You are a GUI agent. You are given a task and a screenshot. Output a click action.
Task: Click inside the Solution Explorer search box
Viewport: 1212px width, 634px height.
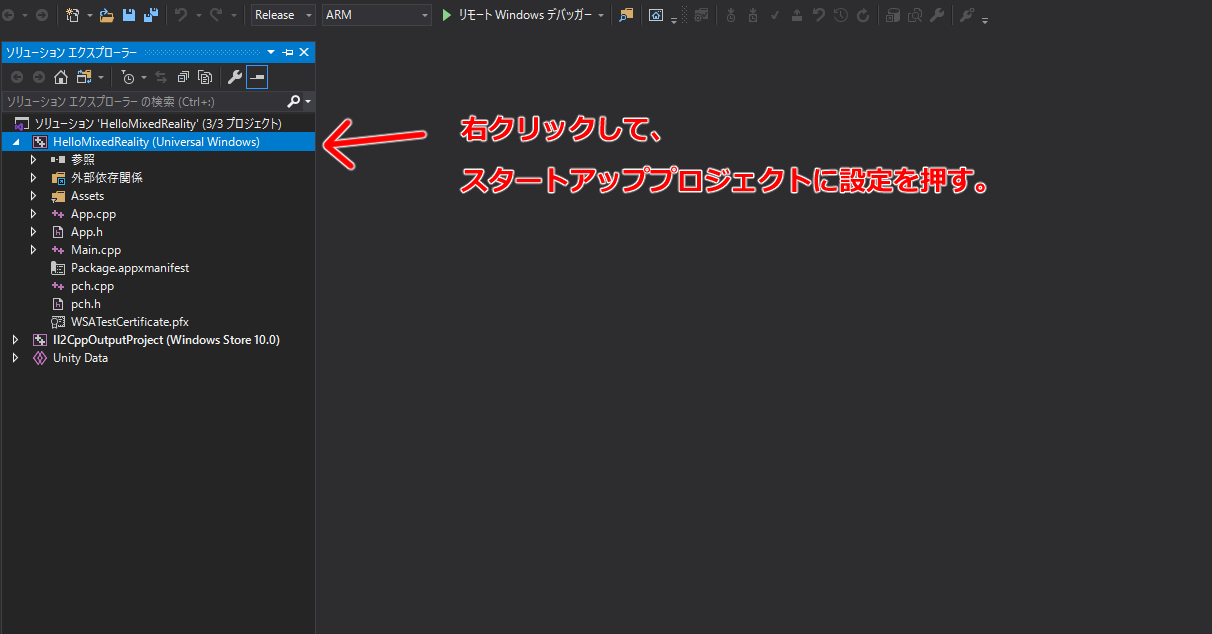tap(150, 101)
